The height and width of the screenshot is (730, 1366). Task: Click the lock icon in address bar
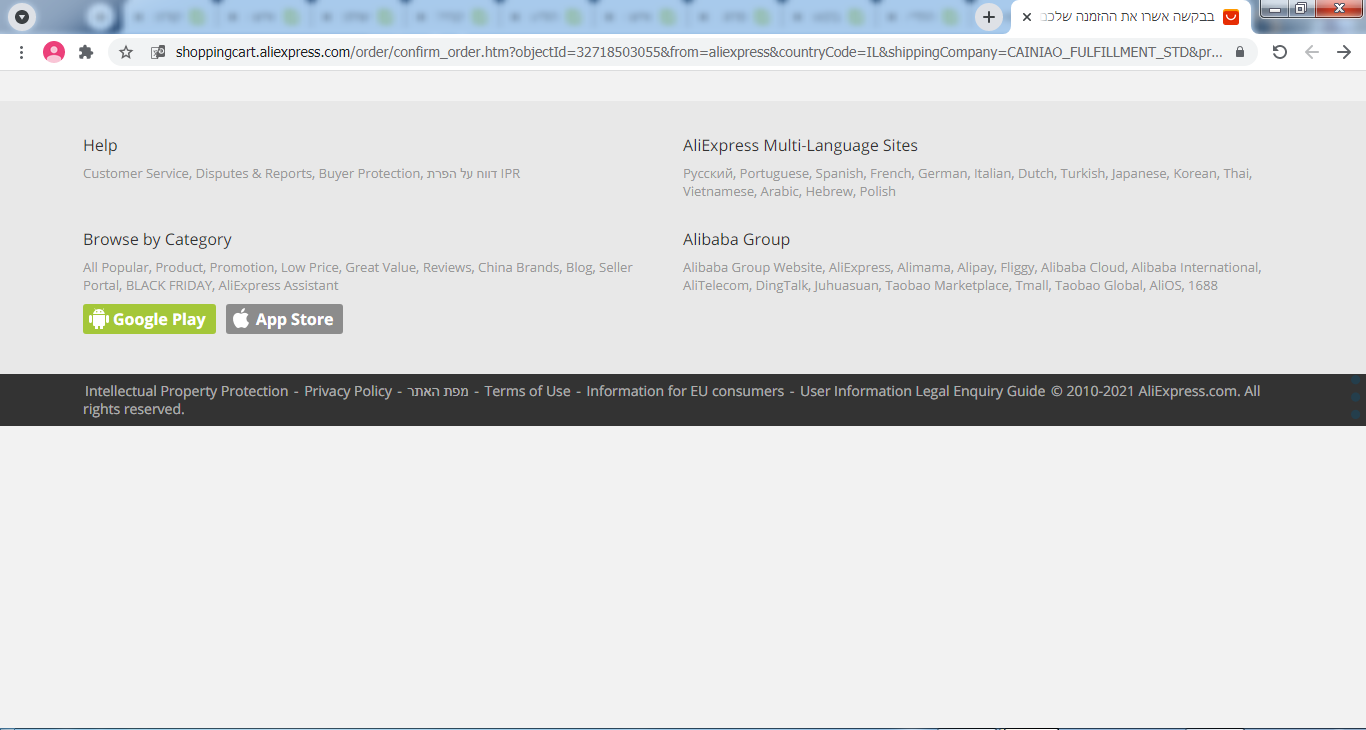click(1240, 52)
